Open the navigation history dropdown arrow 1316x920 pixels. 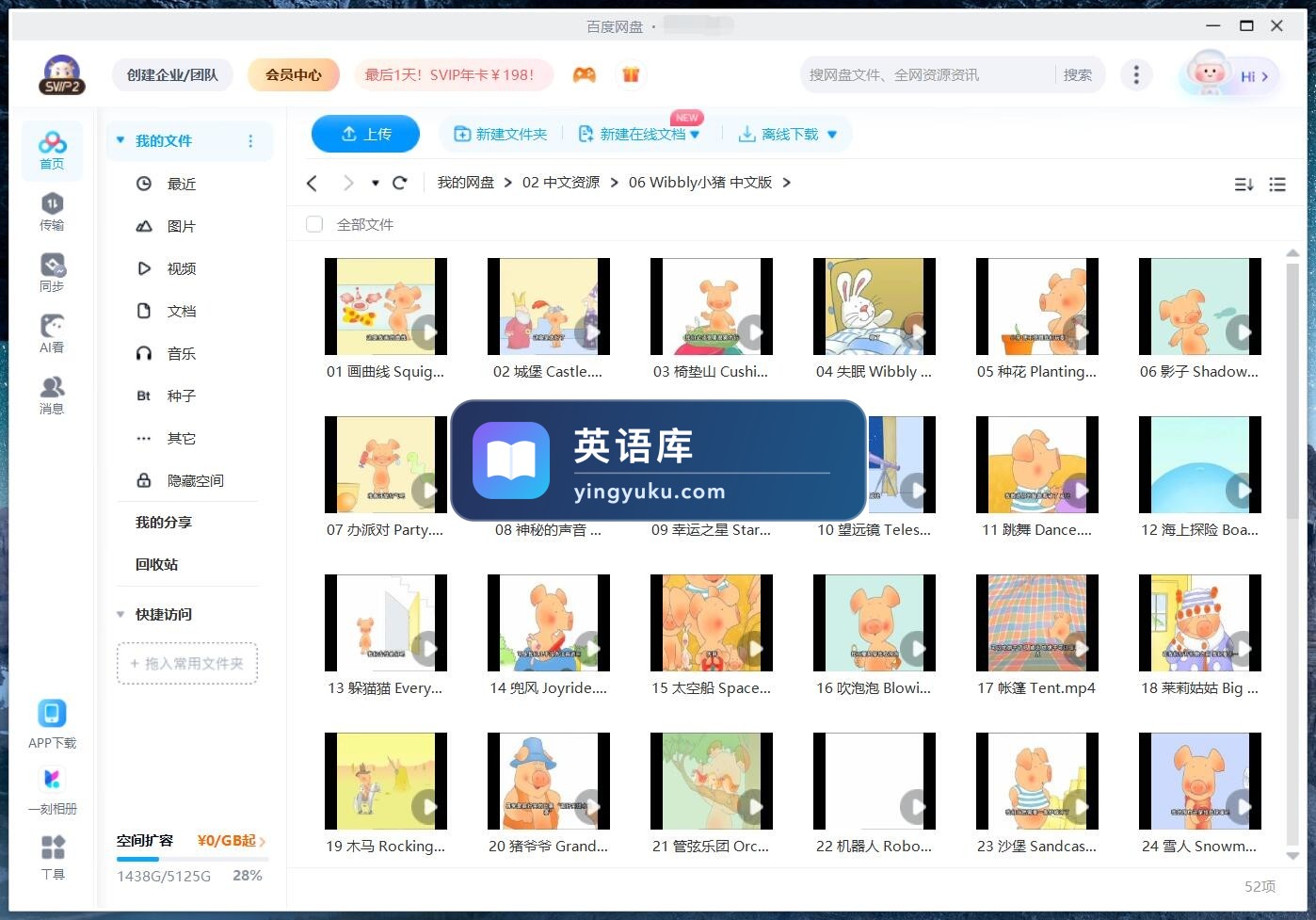(x=376, y=183)
